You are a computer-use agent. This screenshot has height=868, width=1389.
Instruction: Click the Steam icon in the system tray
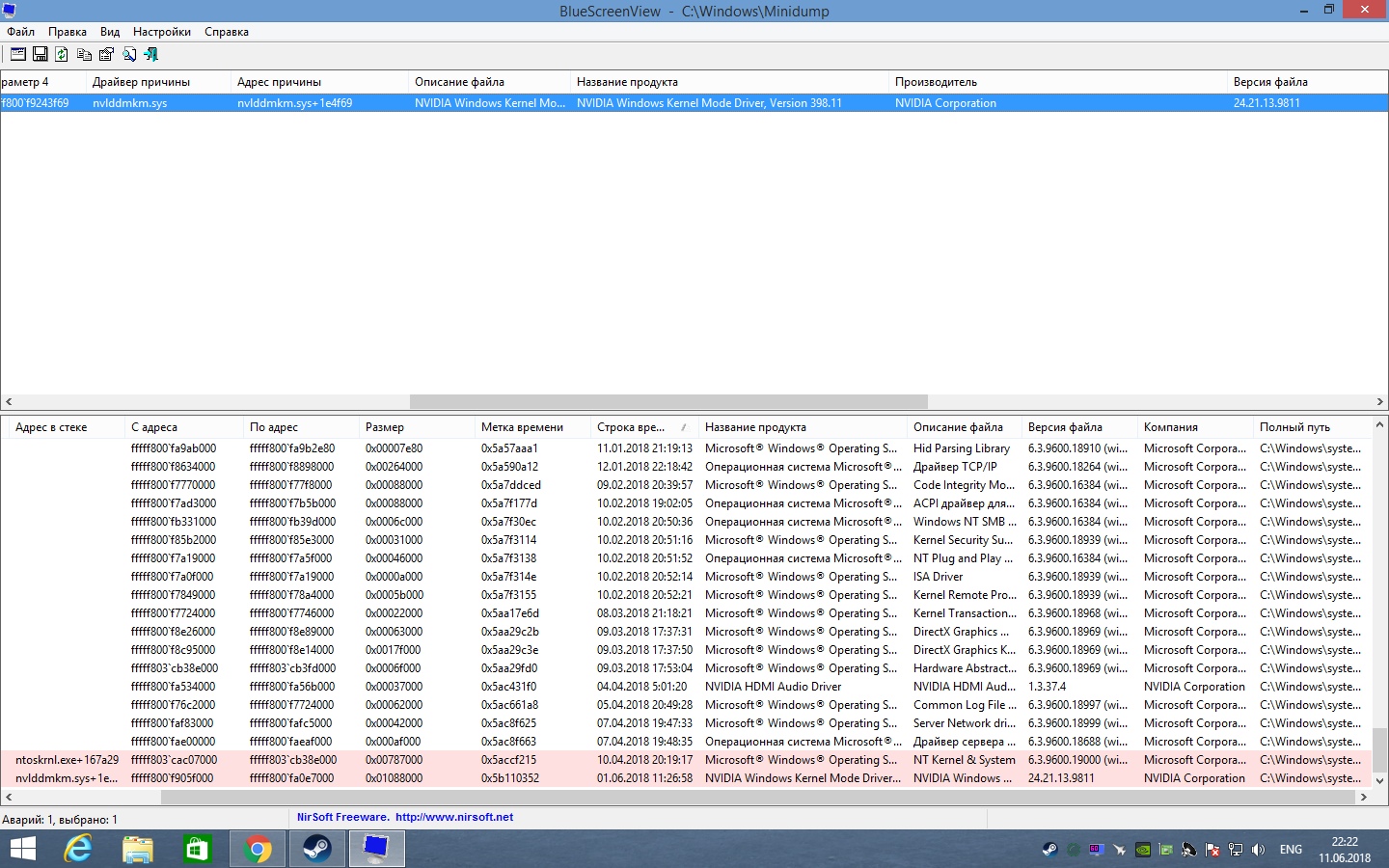1049,850
